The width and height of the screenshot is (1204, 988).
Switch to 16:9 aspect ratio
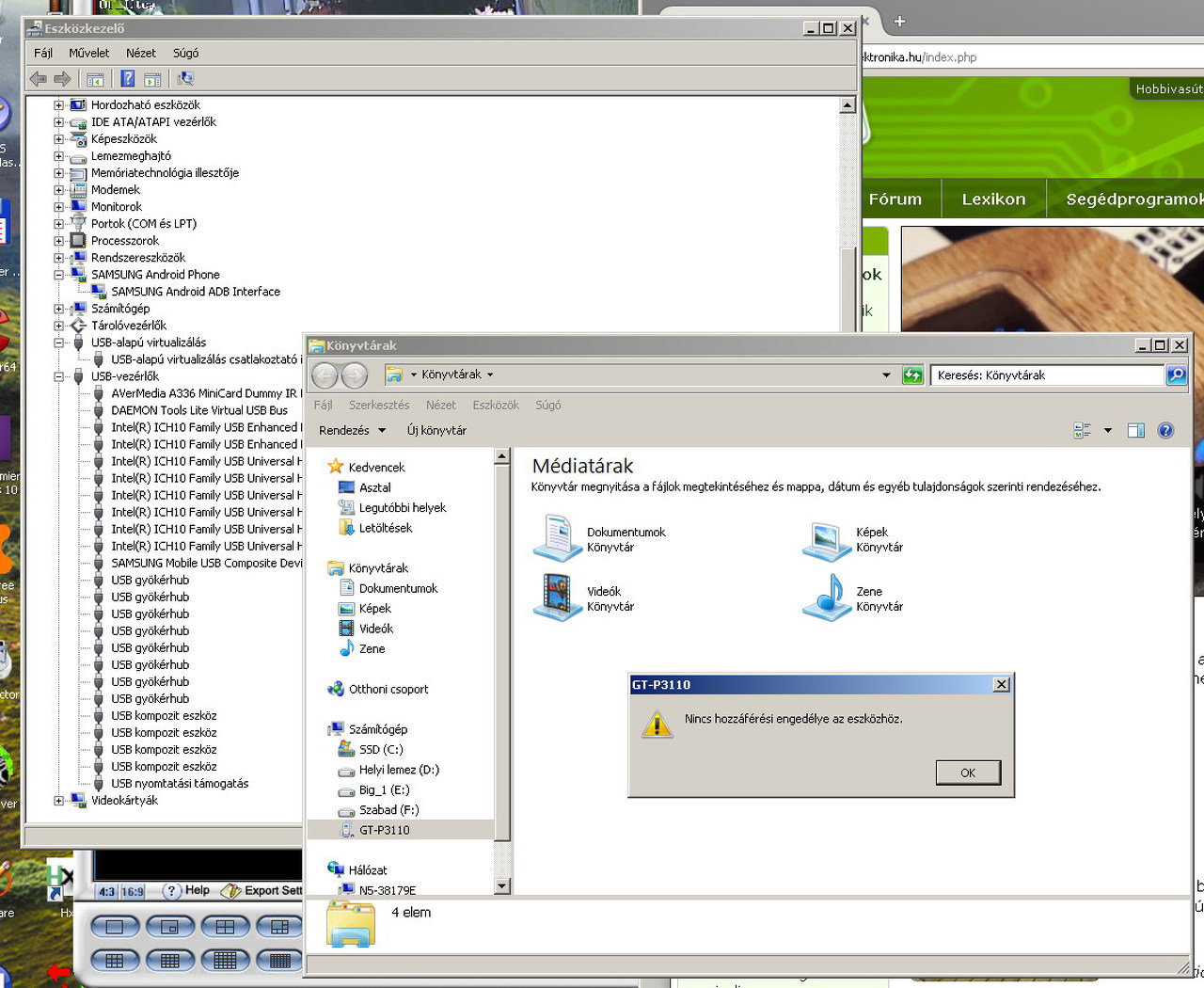click(x=133, y=891)
